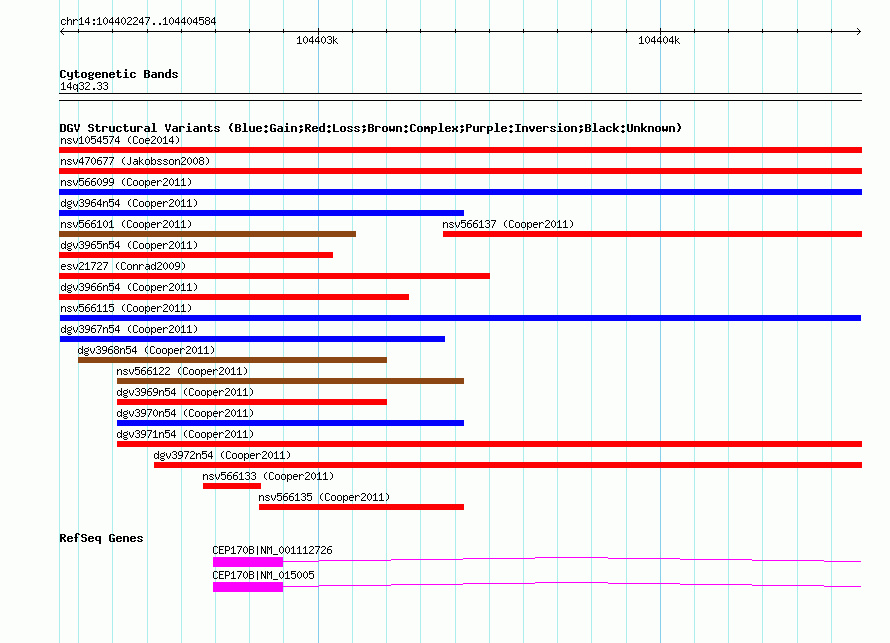Click the blue bar of dgv3970n54
The height and width of the screenshot is (643, 890).
pyautogui.click(x=290, y=423)
